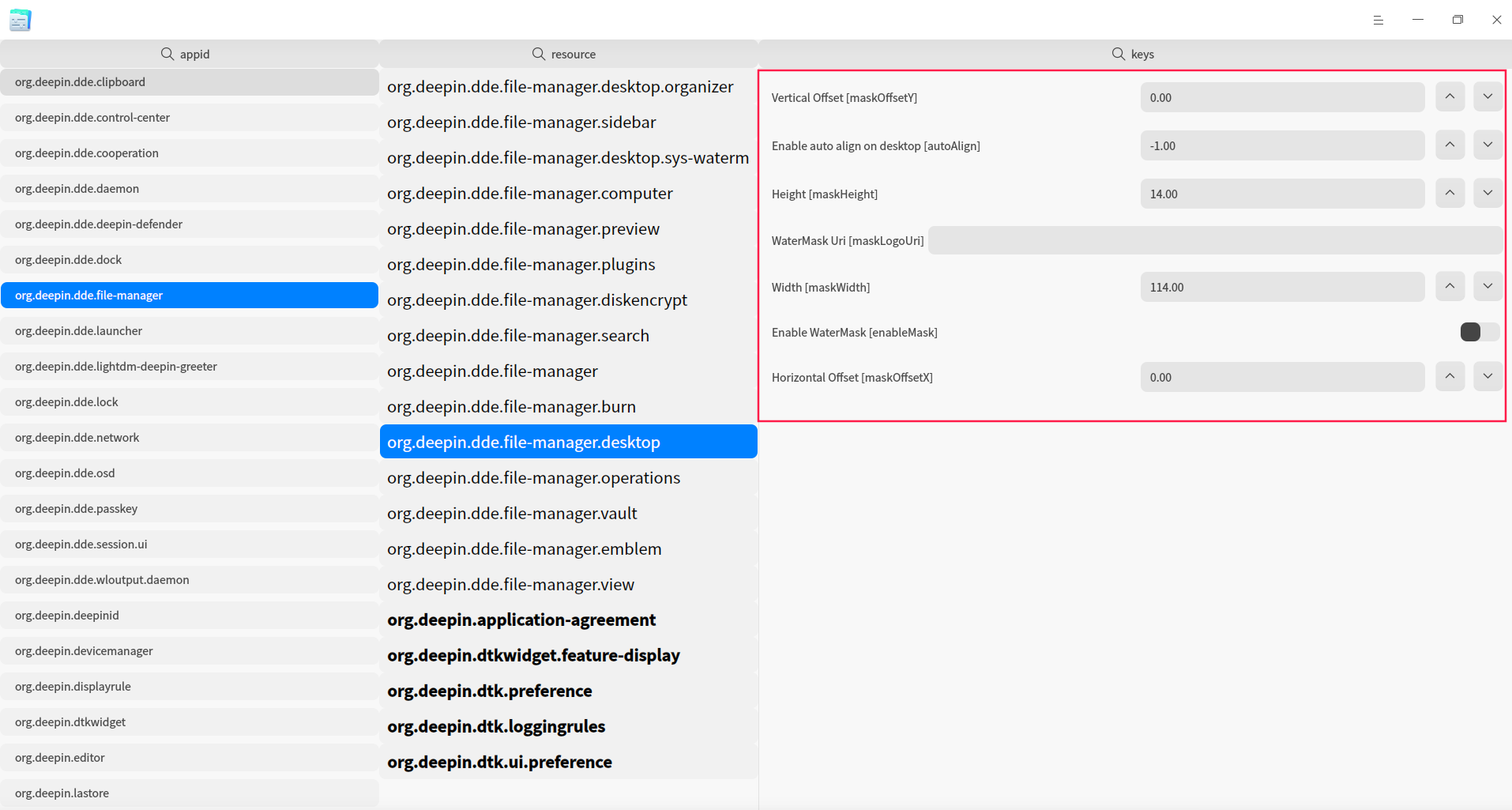Click the Width maskWidth value field
The image size is (1512, 810).
coord(1282,287)
